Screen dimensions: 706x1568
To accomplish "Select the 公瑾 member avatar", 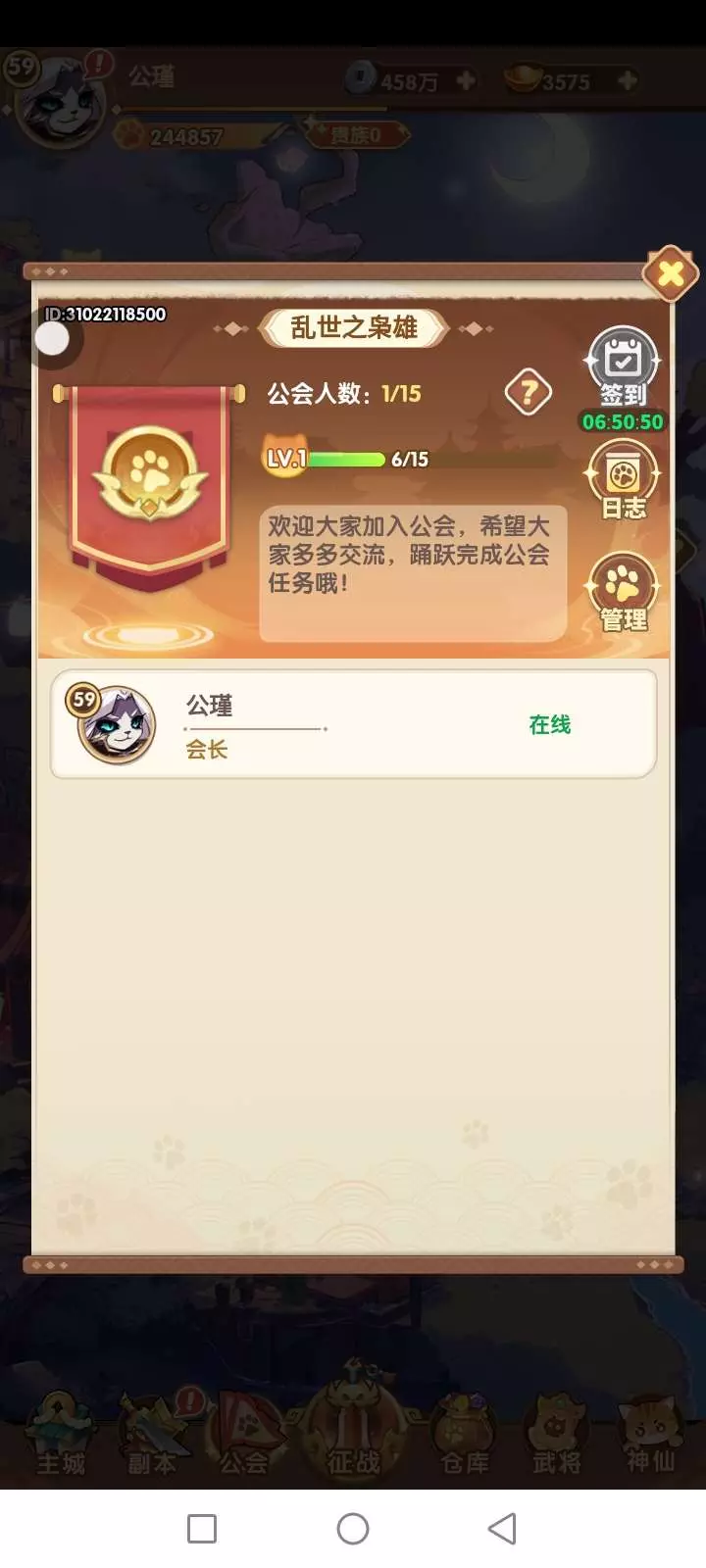I will tap(116, 725).
